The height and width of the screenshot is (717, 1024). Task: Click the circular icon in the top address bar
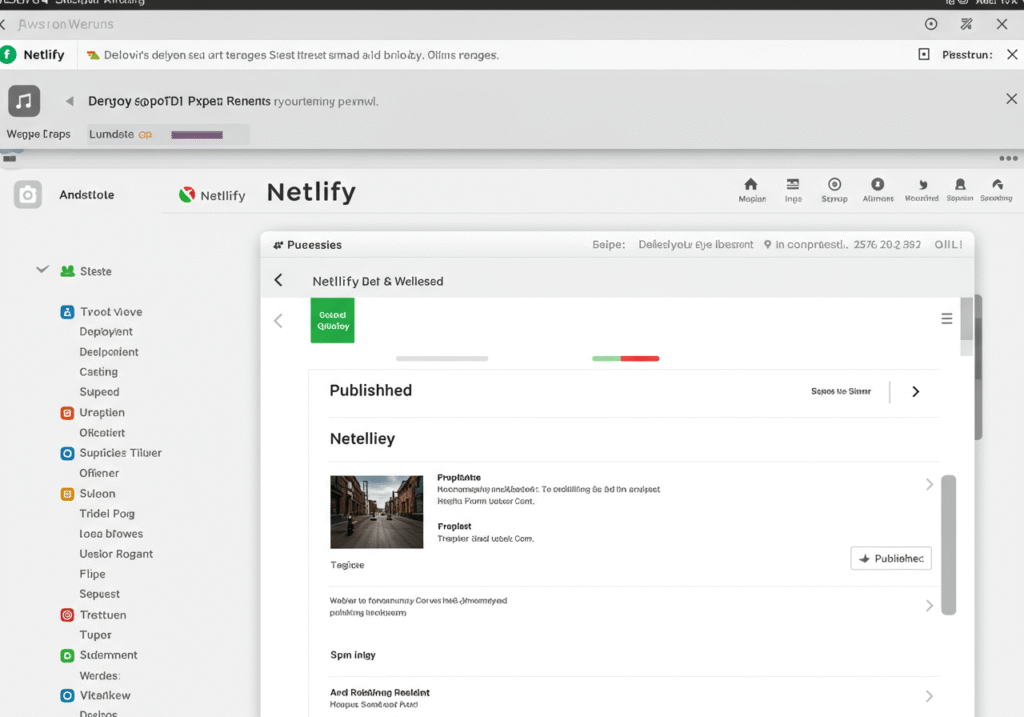point(931,24)
